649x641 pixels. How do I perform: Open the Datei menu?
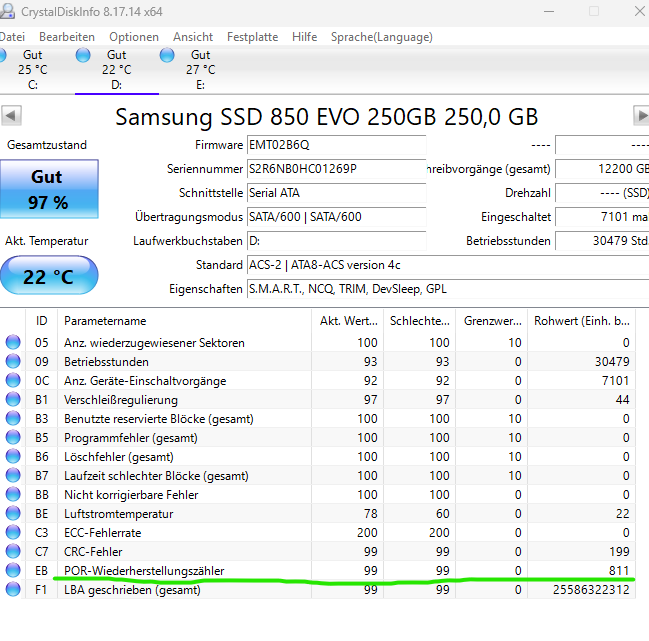(12, 37)
